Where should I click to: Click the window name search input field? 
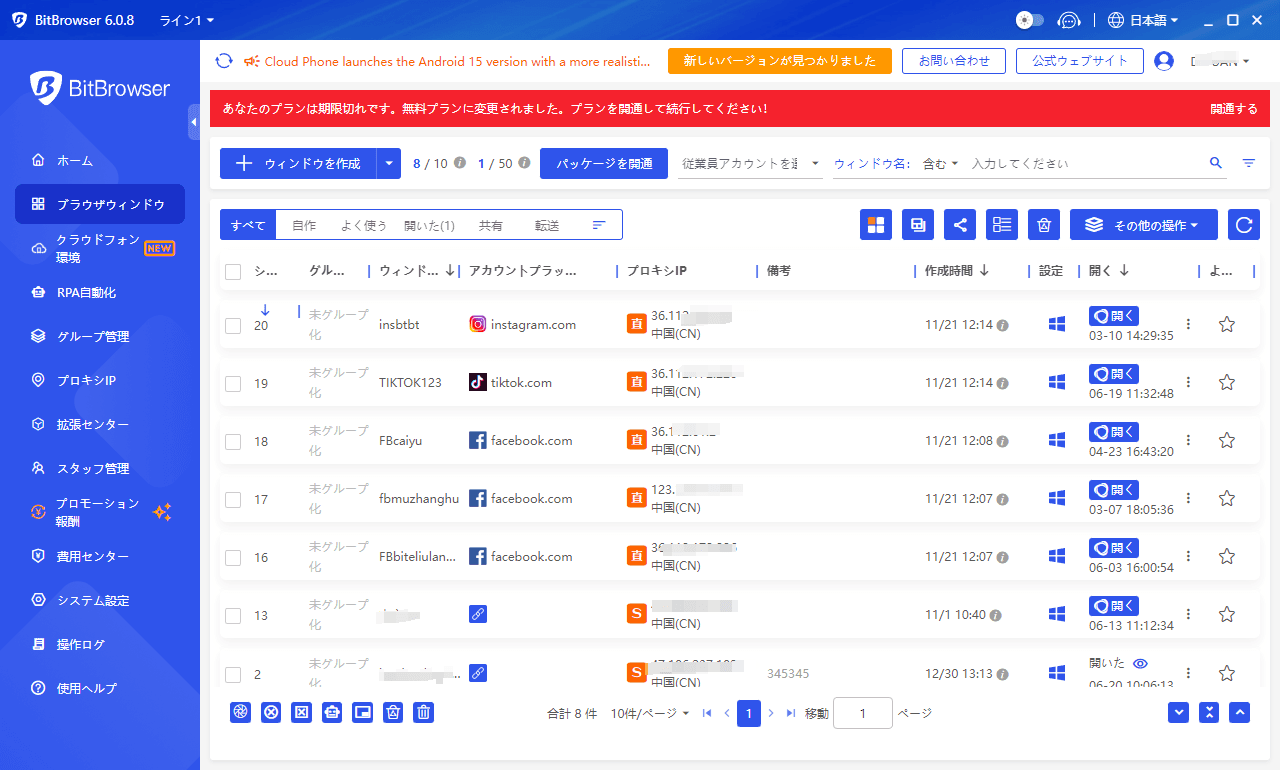pyautogui.click(x=1085, y=163)
